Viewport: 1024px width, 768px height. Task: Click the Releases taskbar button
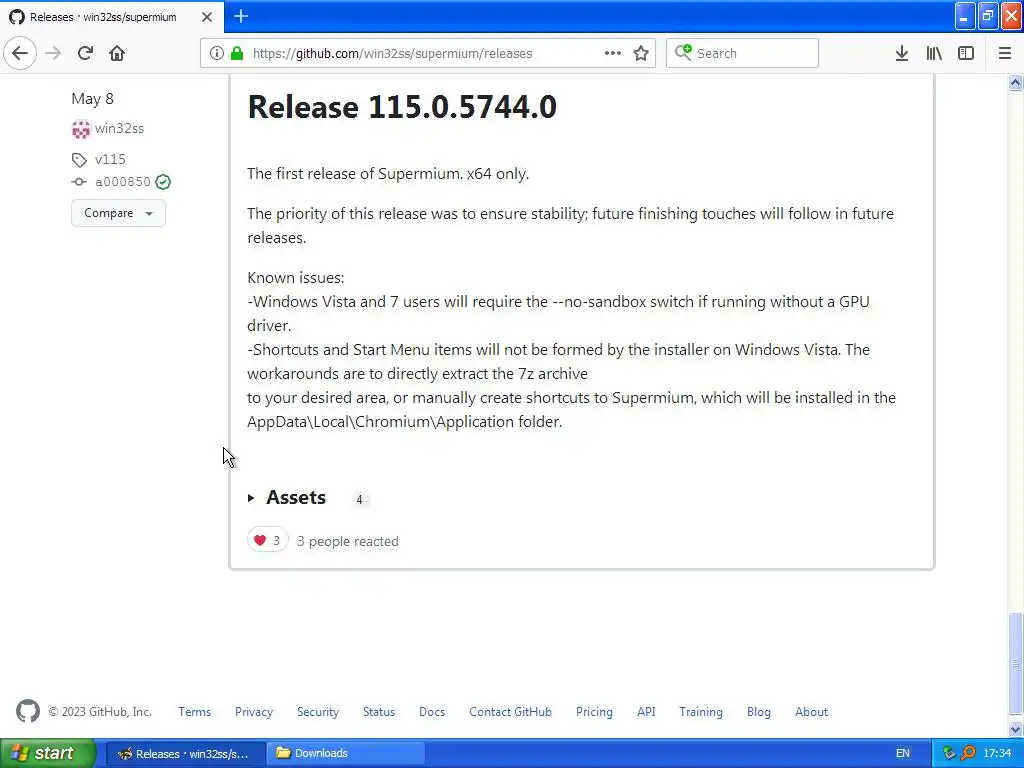click(185, 753)
